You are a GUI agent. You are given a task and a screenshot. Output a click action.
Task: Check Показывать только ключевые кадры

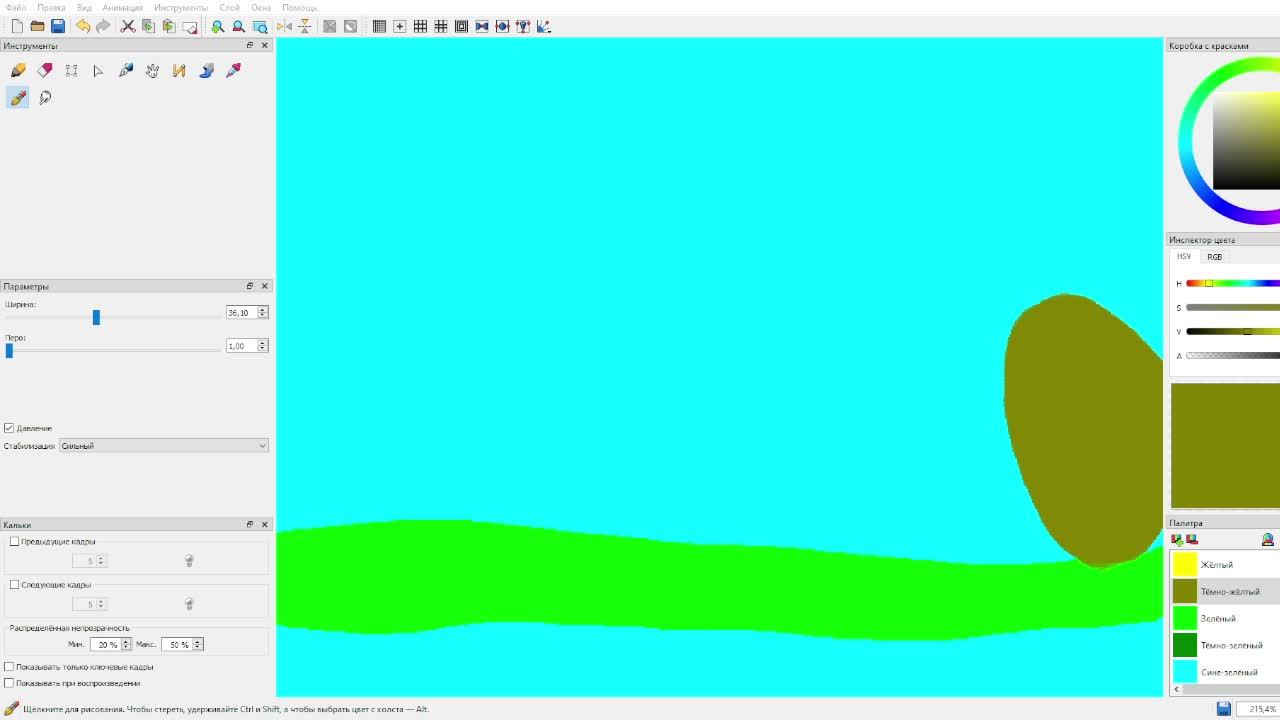tap(9, 666)
